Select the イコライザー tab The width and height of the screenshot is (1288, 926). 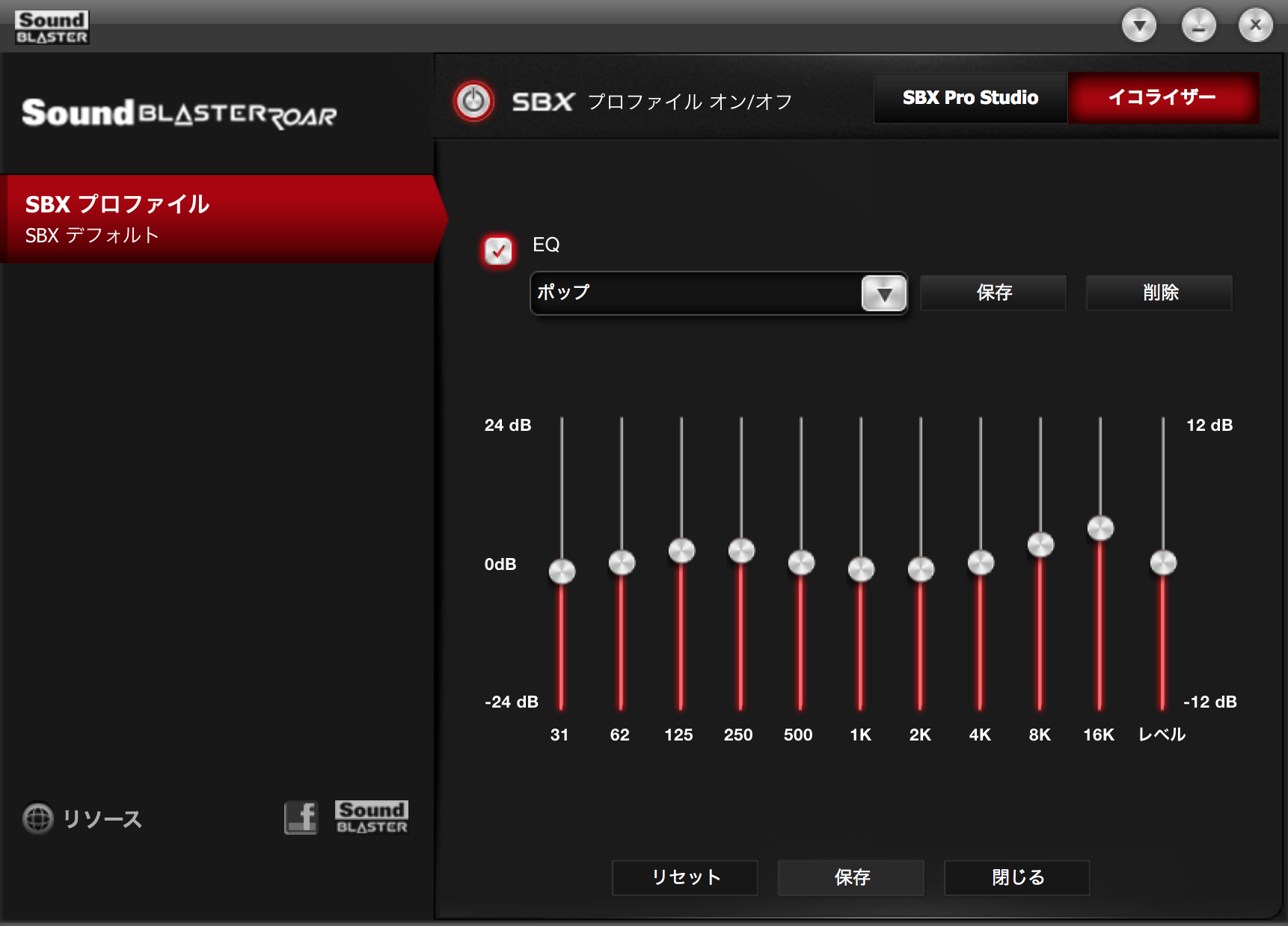tap(1162, 98)
